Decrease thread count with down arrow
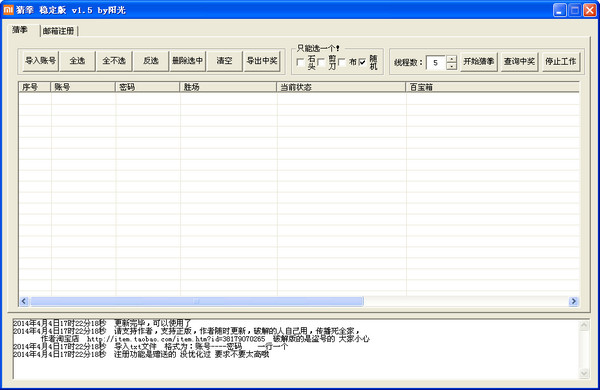Image resolution: width=600 pixels, height=390 pixels. [x=452, y=66]
